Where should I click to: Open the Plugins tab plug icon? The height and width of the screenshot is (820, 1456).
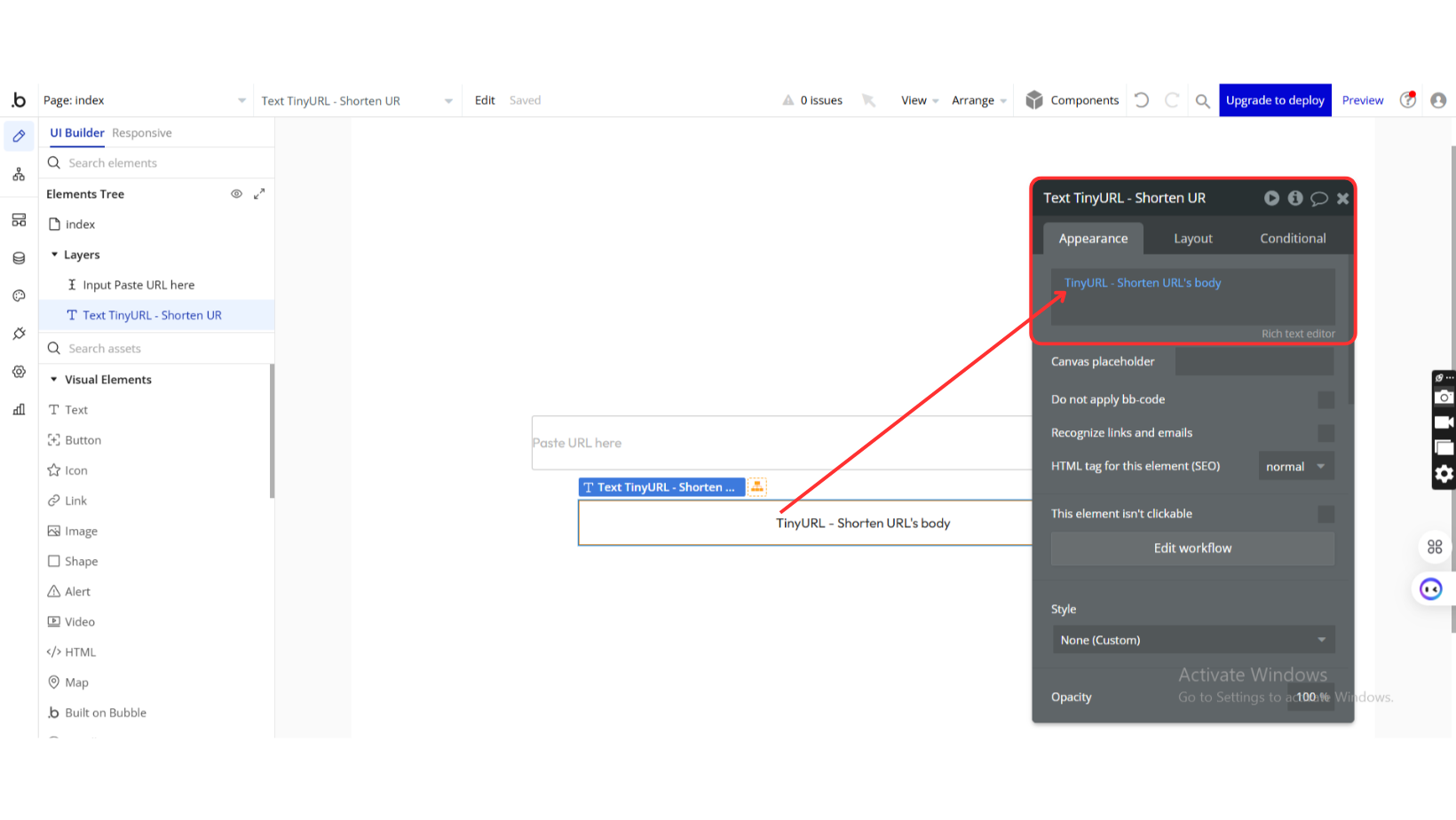[19, 334]
